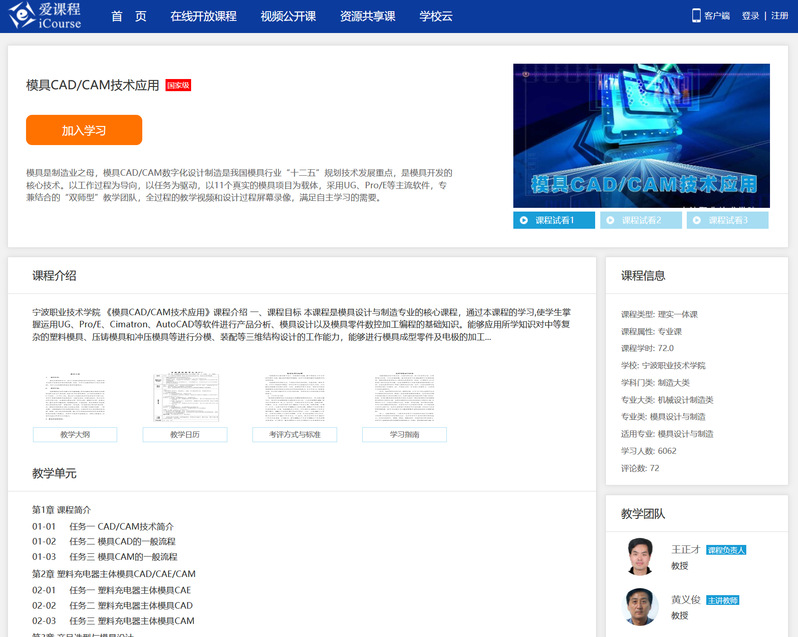798x637 pixels.
Task: Click the 考评方式与标准 label button
Action: pyautogui.click(x=295, y=435)
